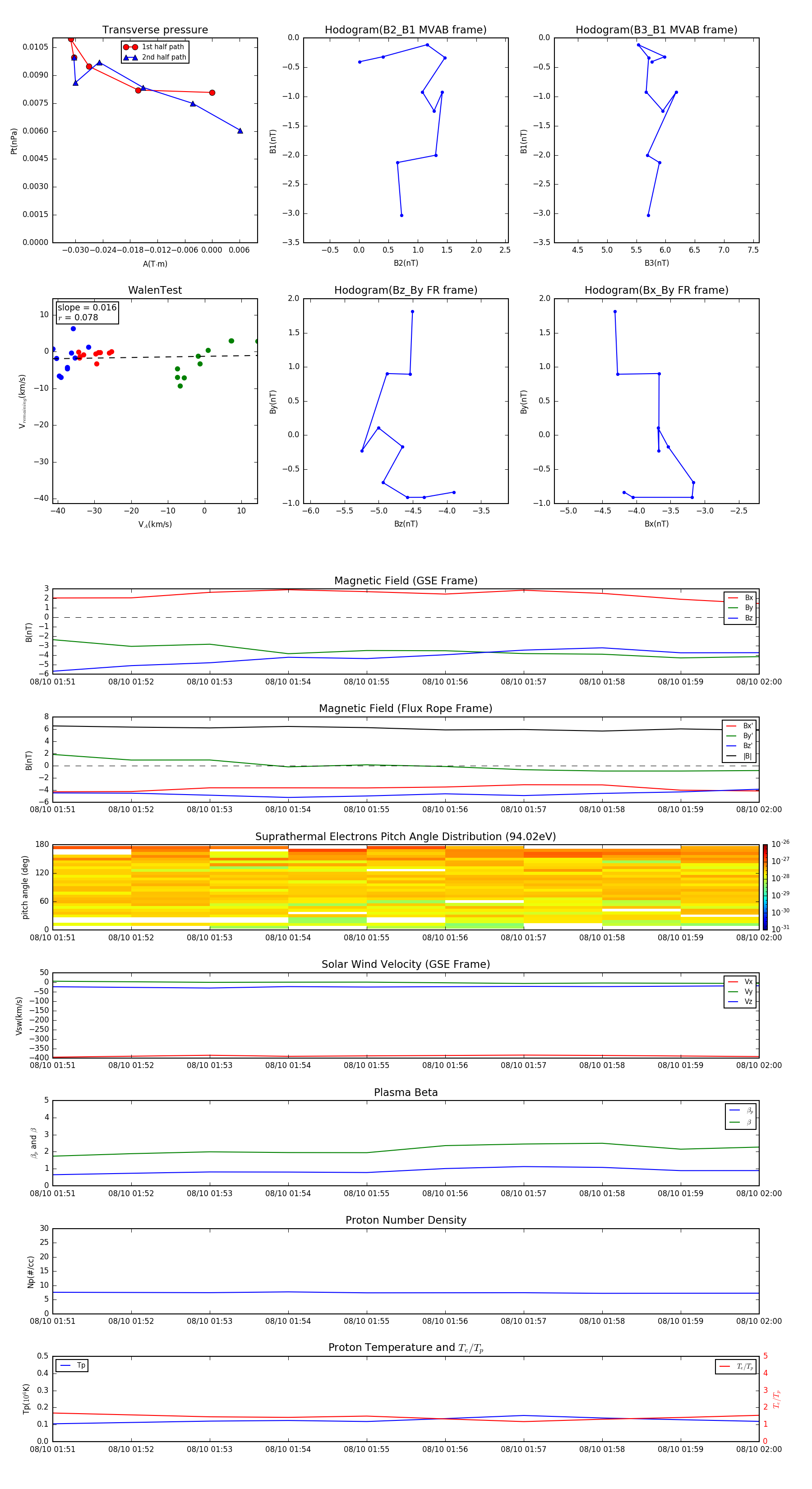The image size is (812, 1489).
Task: Click the last red circle in Transverse pressure
Action: point(212,92)
